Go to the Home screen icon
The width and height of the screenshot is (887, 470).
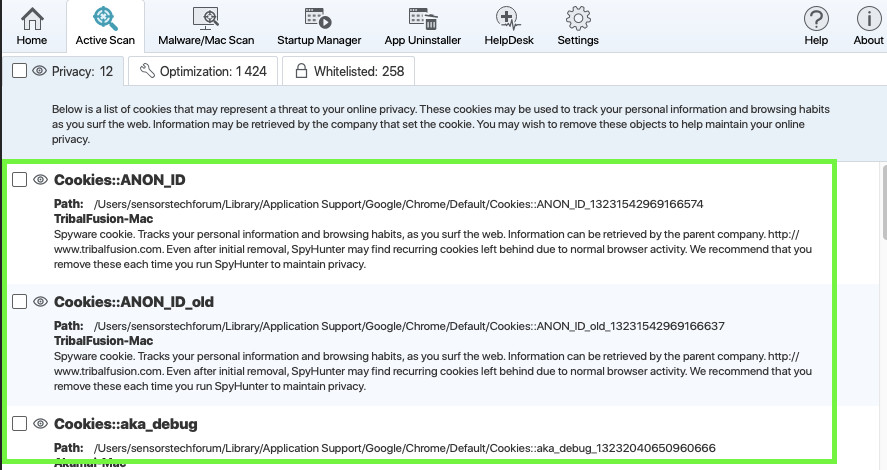(x=32, y=19)
